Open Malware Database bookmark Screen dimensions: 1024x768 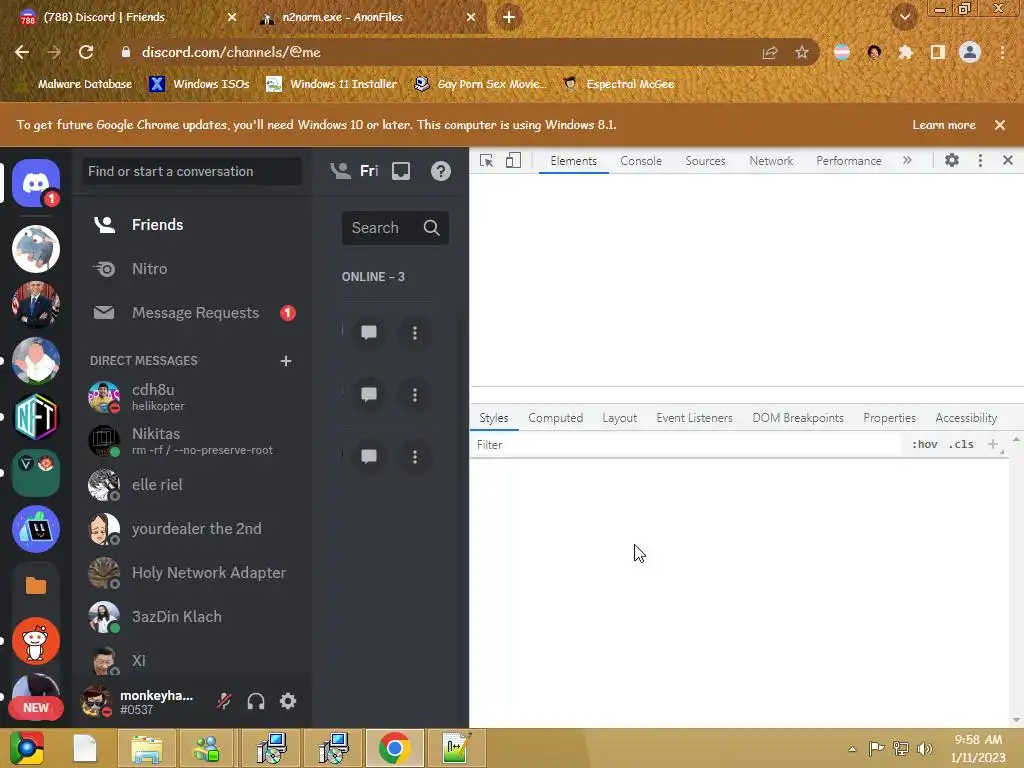(74, 84)
